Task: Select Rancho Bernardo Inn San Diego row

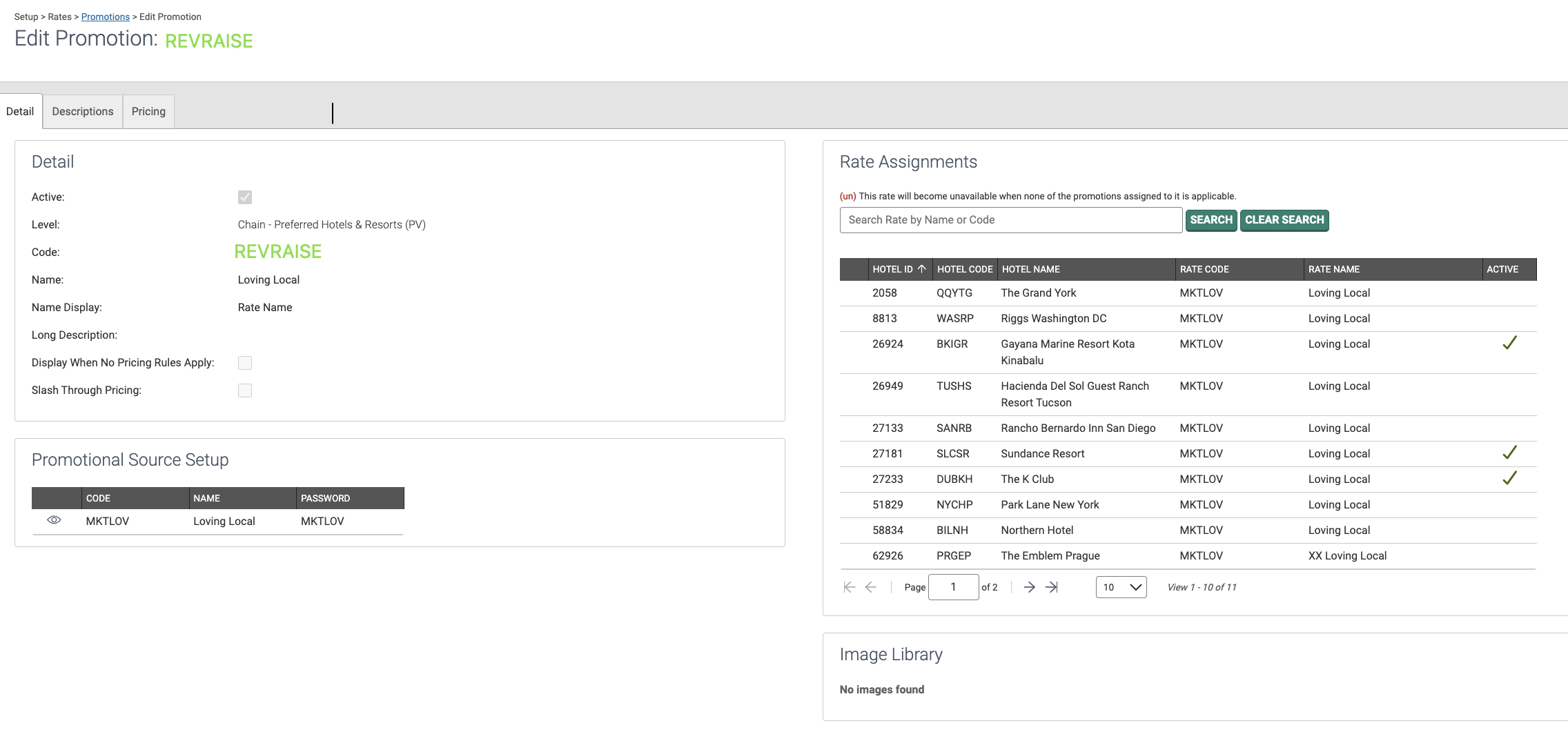Action: click(x=1188, y=428)
